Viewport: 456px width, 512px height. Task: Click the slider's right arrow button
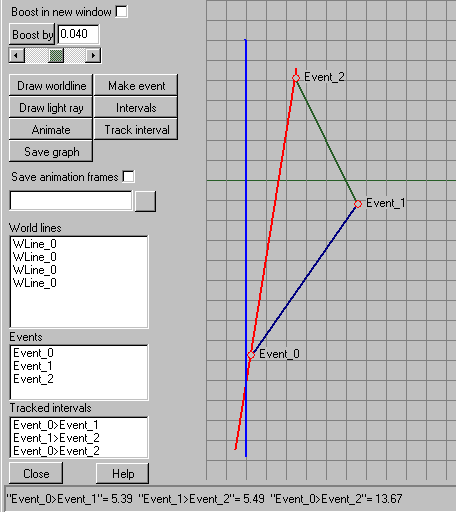click(x=93, y=55)
